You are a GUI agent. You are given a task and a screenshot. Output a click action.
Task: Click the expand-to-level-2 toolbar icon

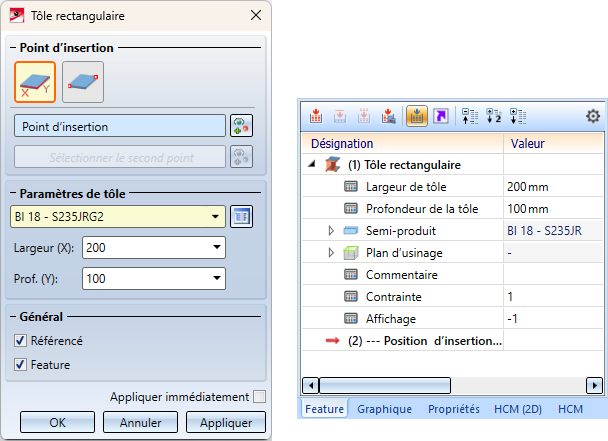coord(494,116)
